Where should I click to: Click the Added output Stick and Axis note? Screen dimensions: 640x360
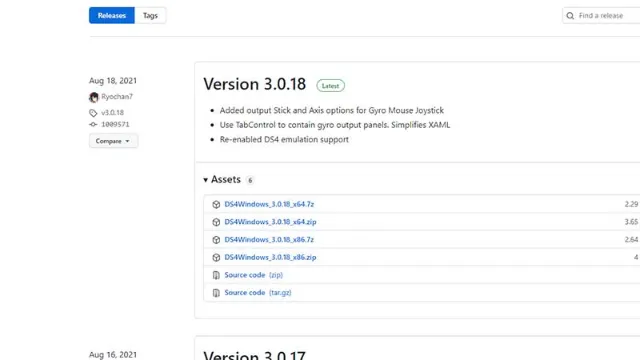[x=331, y=111]
